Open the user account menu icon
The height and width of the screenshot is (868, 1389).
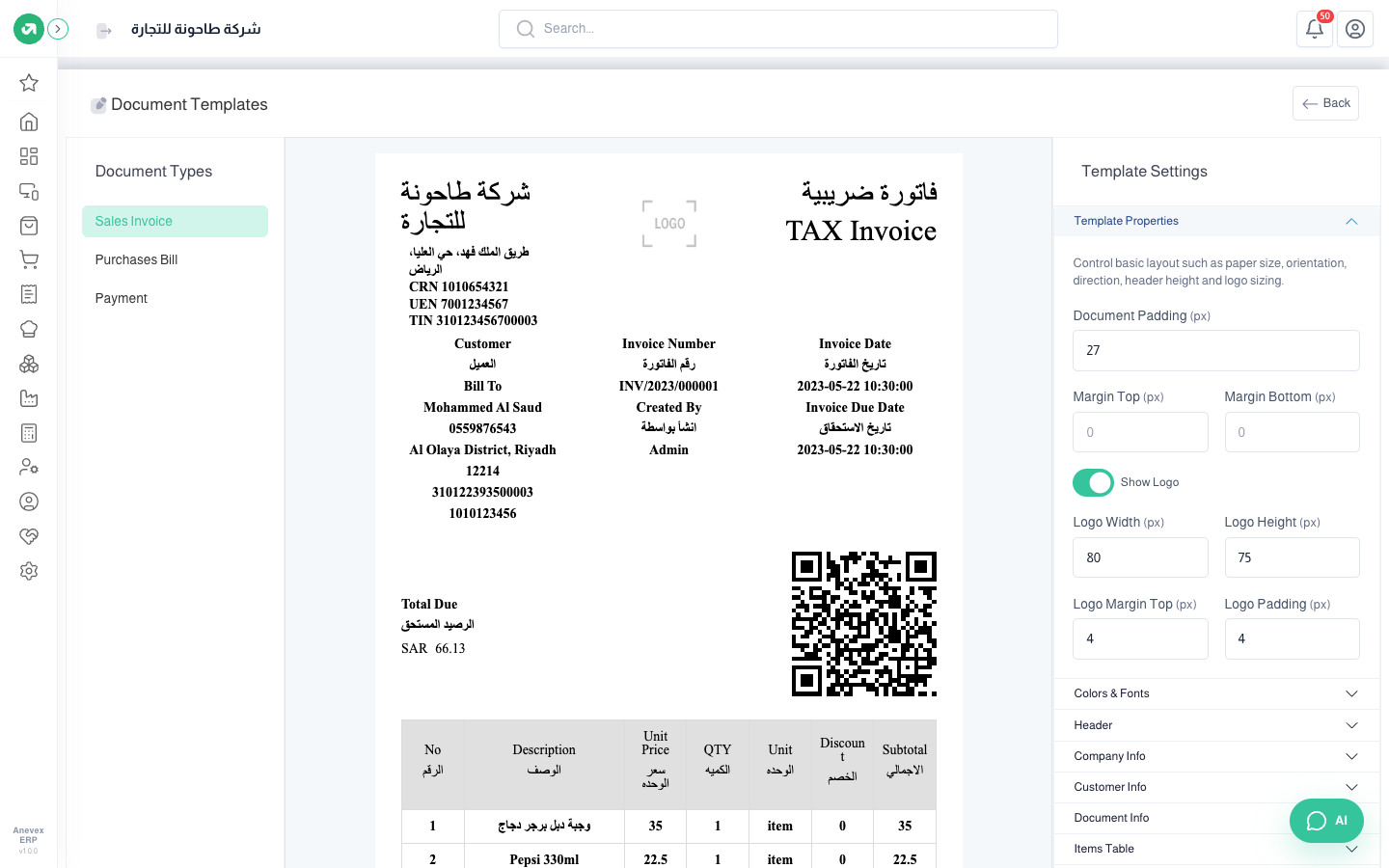(1355, 29)
